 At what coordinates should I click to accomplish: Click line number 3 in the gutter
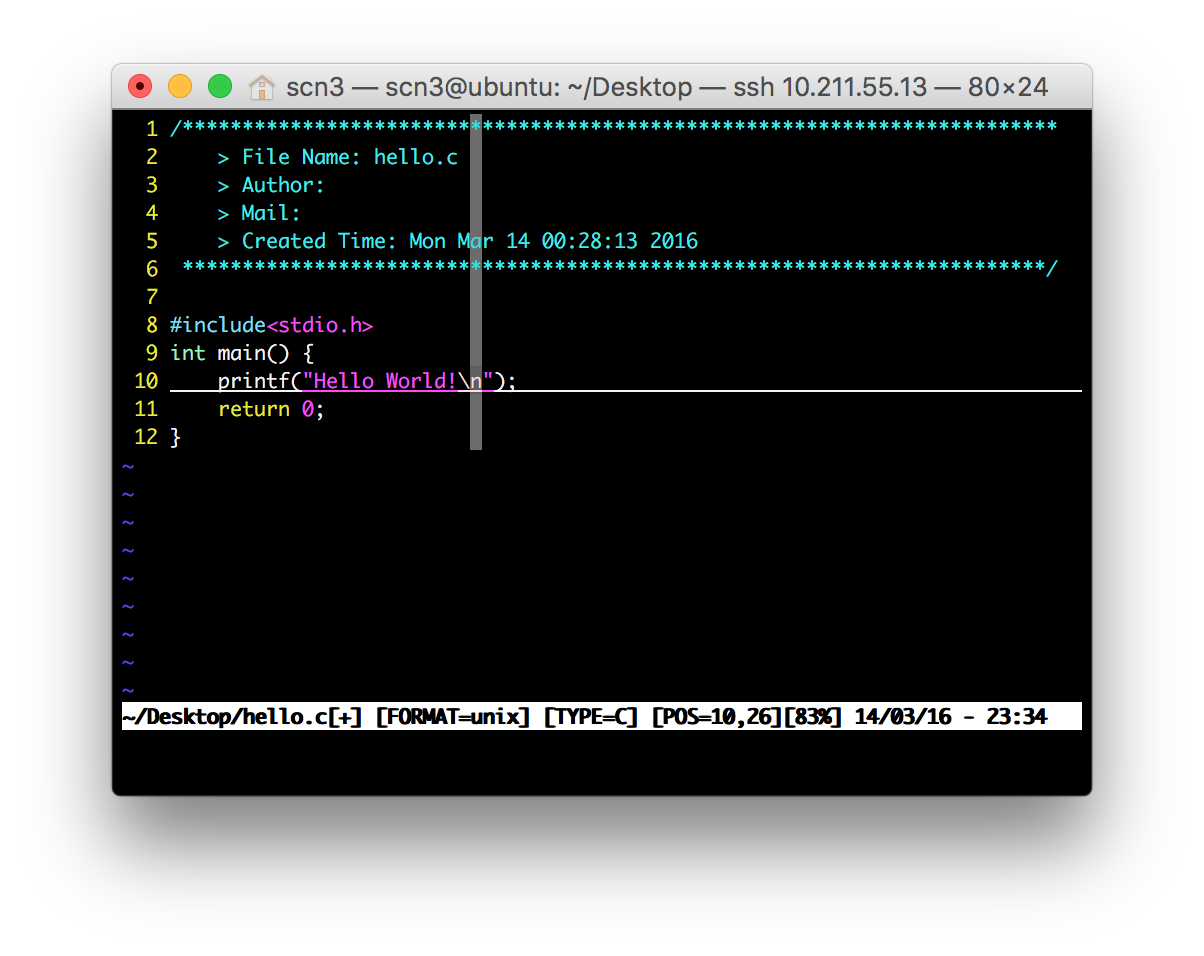pyautogui.click(x=152, y=185)
